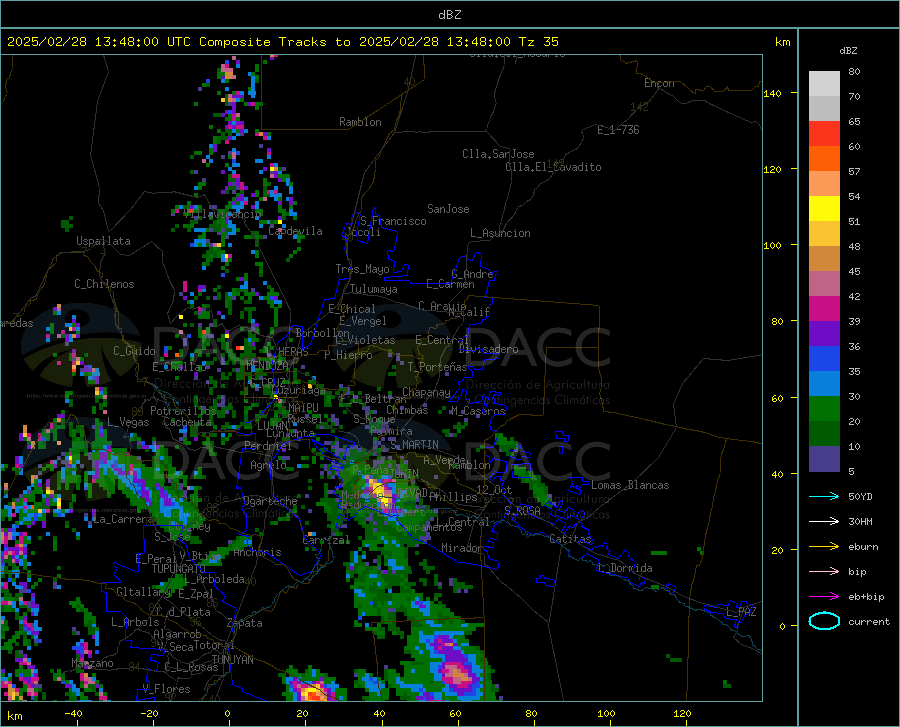900x727 pixels.
Task: Click the Catitas label on map
Action: tap(571, 539)
